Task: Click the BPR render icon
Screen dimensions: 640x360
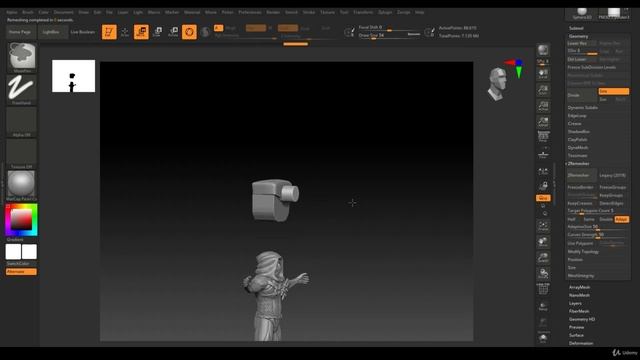Action: click(543, 50)
